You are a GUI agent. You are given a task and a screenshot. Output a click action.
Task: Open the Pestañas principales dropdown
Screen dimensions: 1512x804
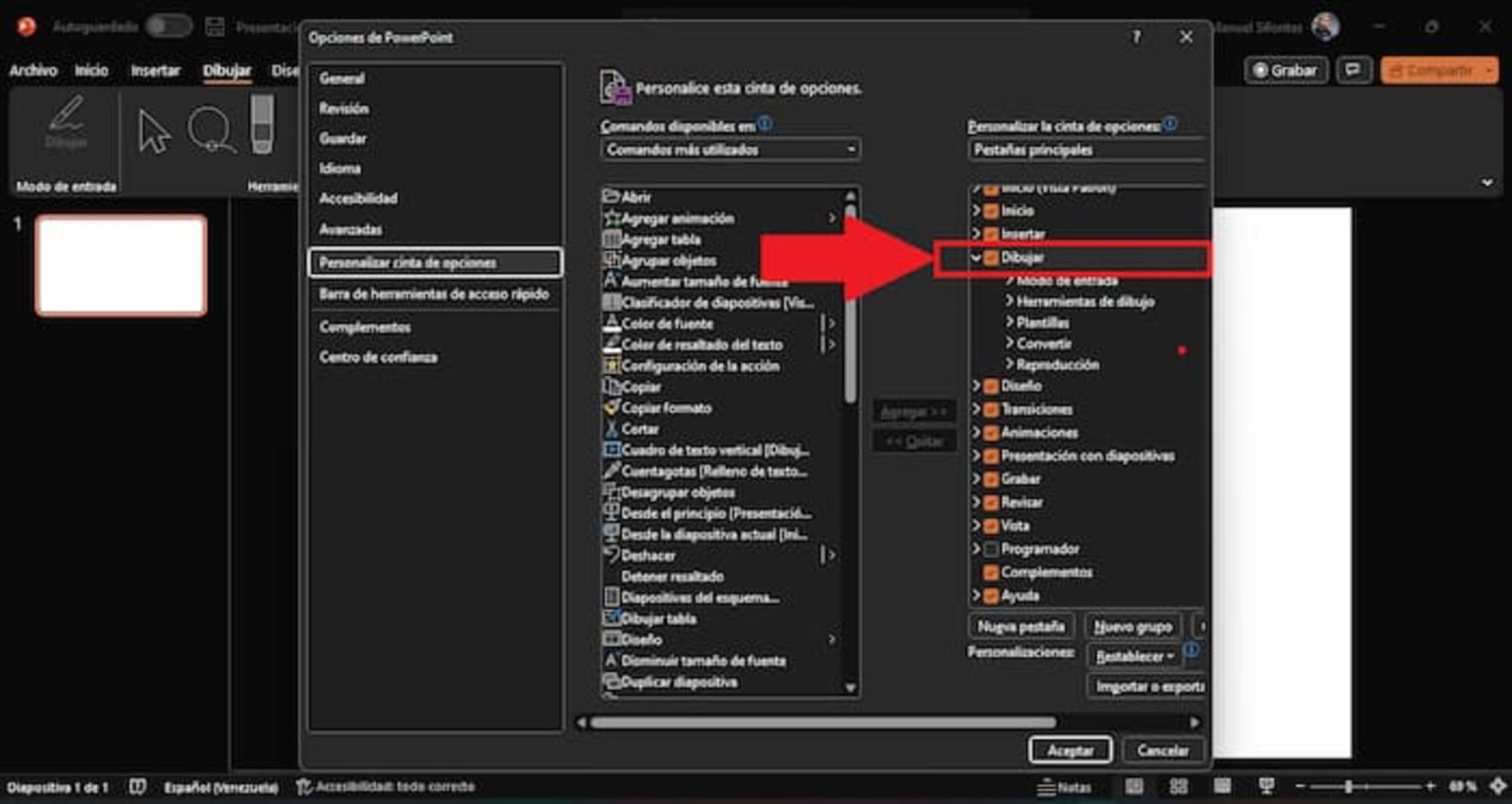[1086, 150]
